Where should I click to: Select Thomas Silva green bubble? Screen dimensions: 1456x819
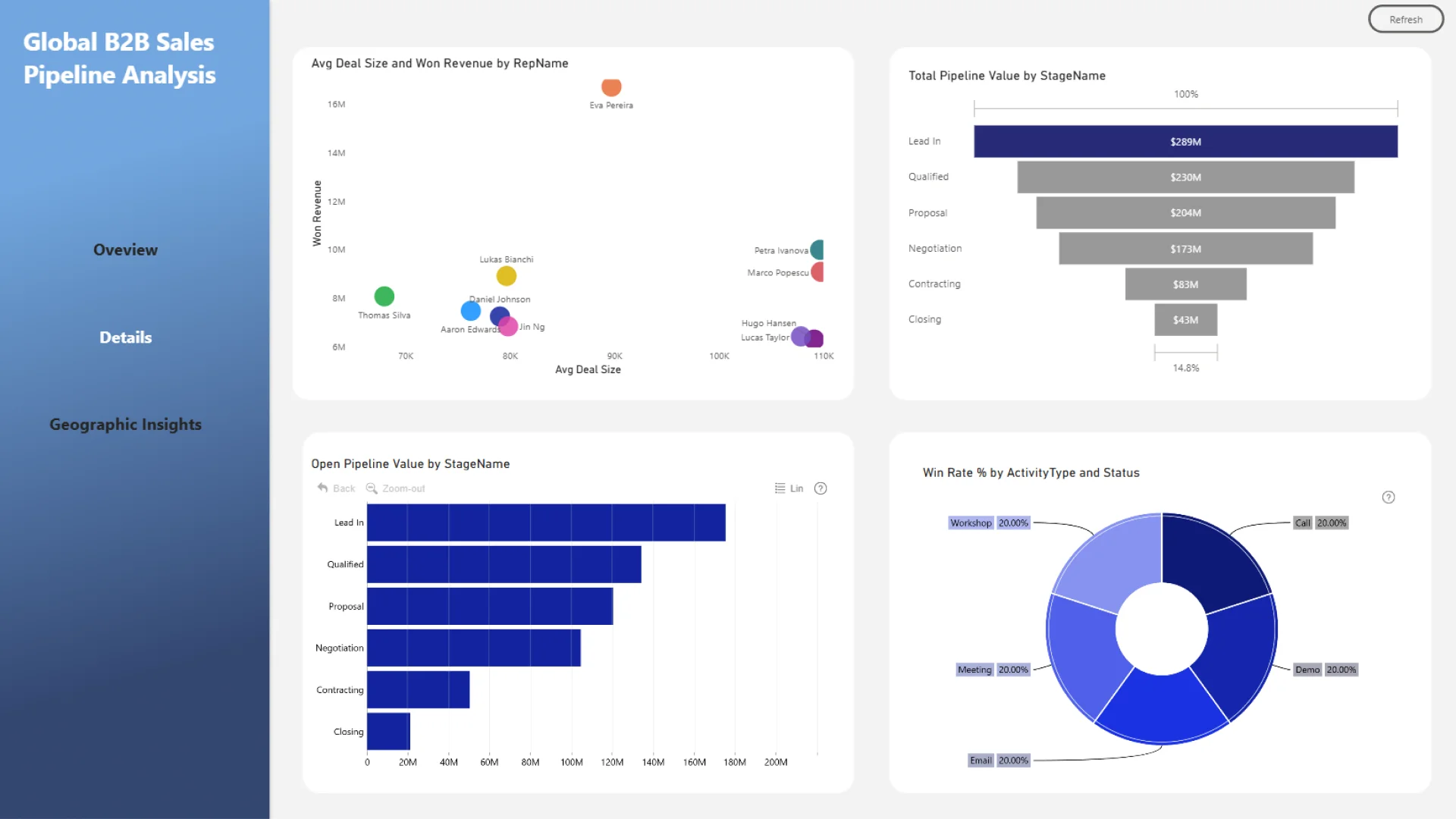point(384,296)
